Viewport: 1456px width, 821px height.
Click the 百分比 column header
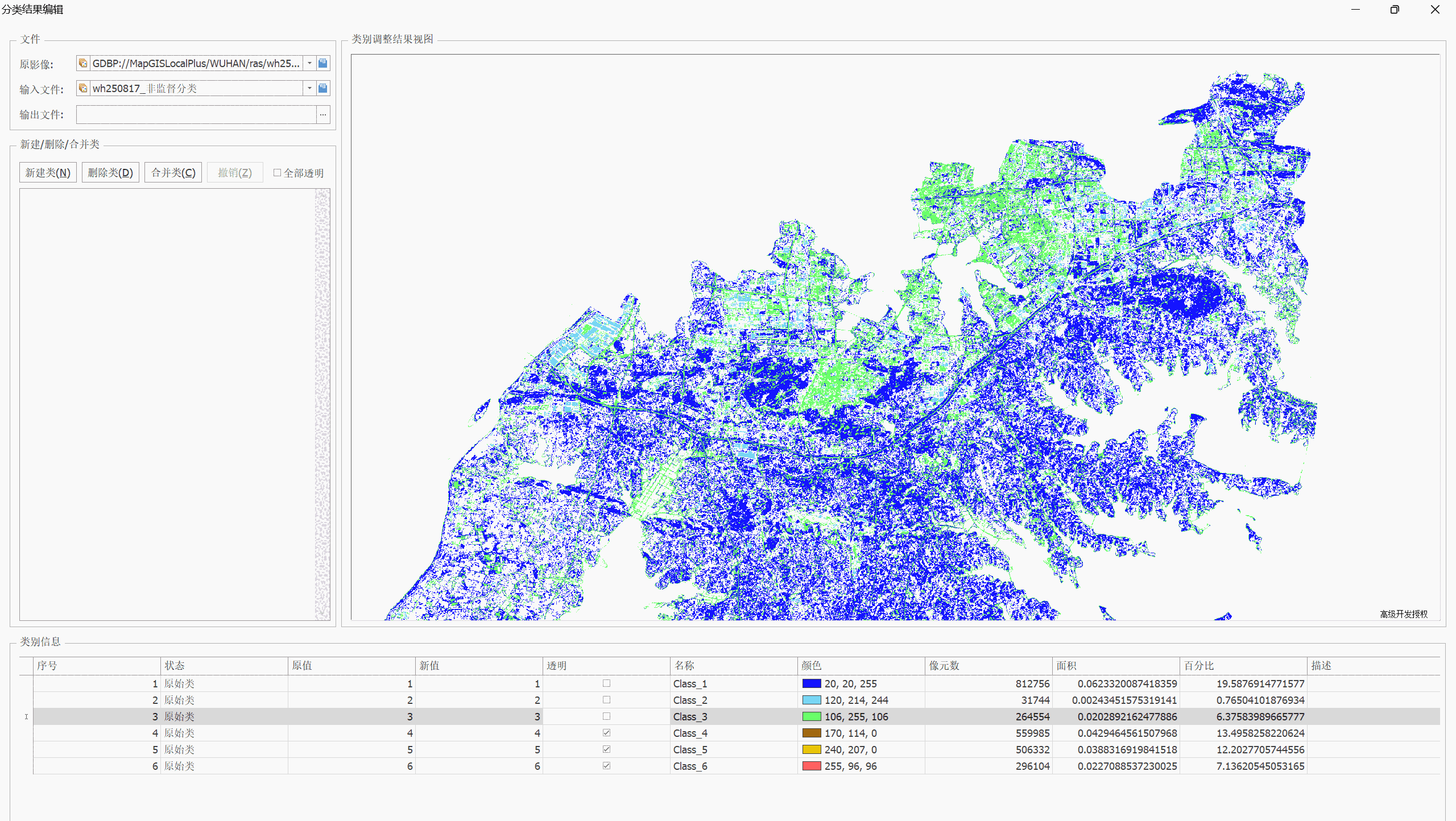click(1199, 665)
